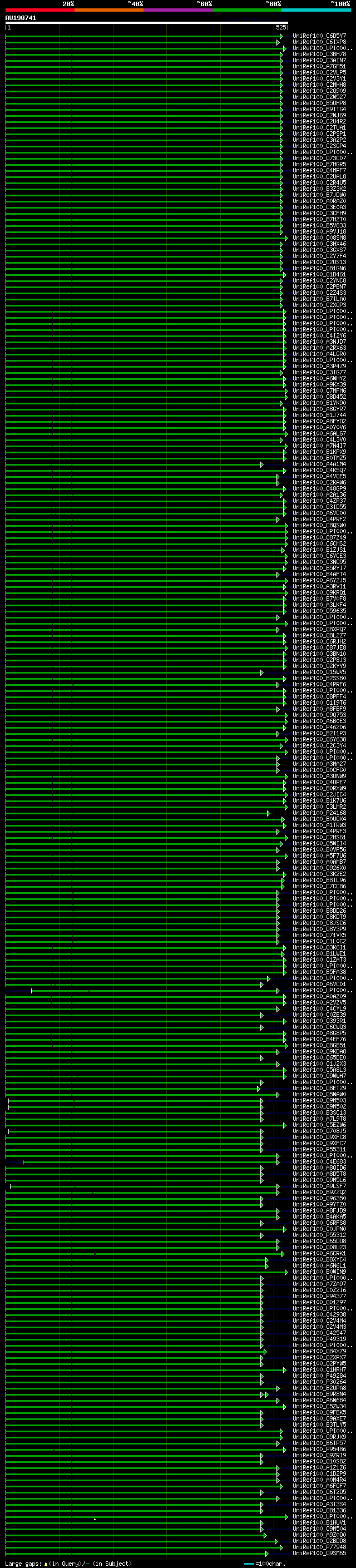
Task: Select the UniRef100_C3A2P2 label
Action: (x=319, y=140)
